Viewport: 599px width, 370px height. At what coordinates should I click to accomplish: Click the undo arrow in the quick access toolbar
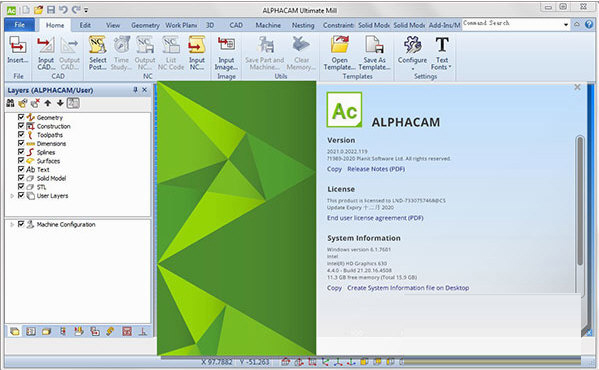coord(63,10)
